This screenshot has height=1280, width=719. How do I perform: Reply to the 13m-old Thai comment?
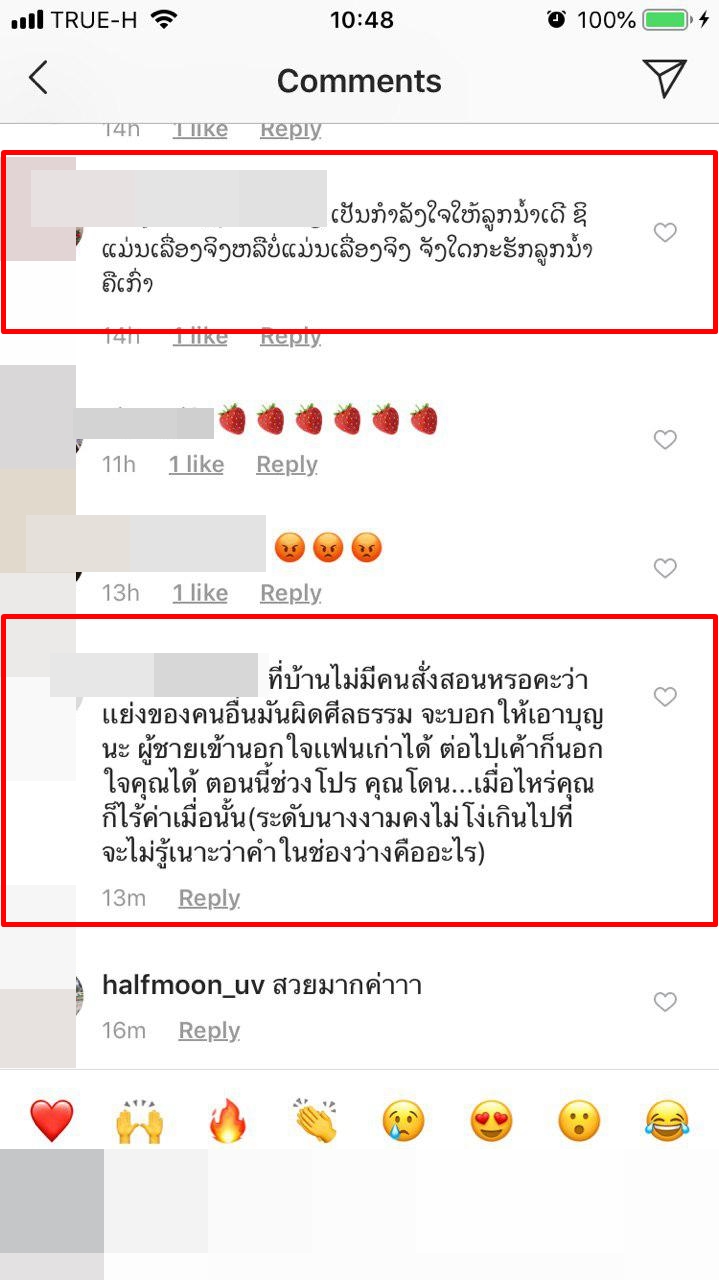(209, 898)
